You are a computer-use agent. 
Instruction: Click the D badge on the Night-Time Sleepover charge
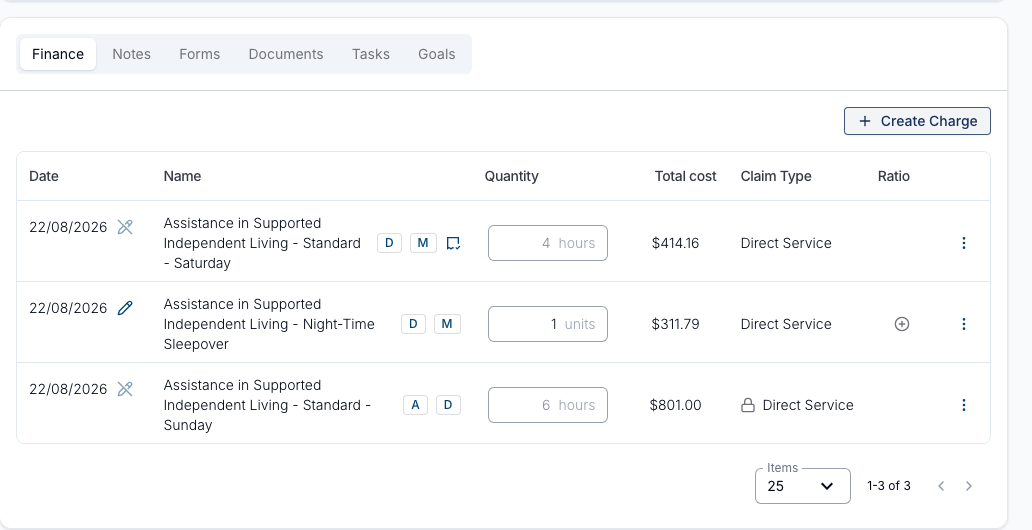click(x=413, y=324)
